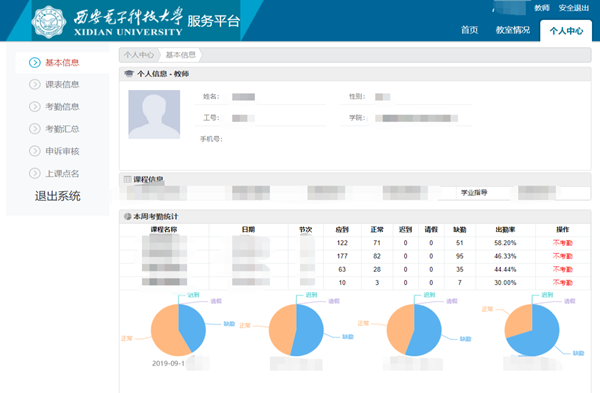Click 不考勤 in the 44.44% row

pos(562,269)
